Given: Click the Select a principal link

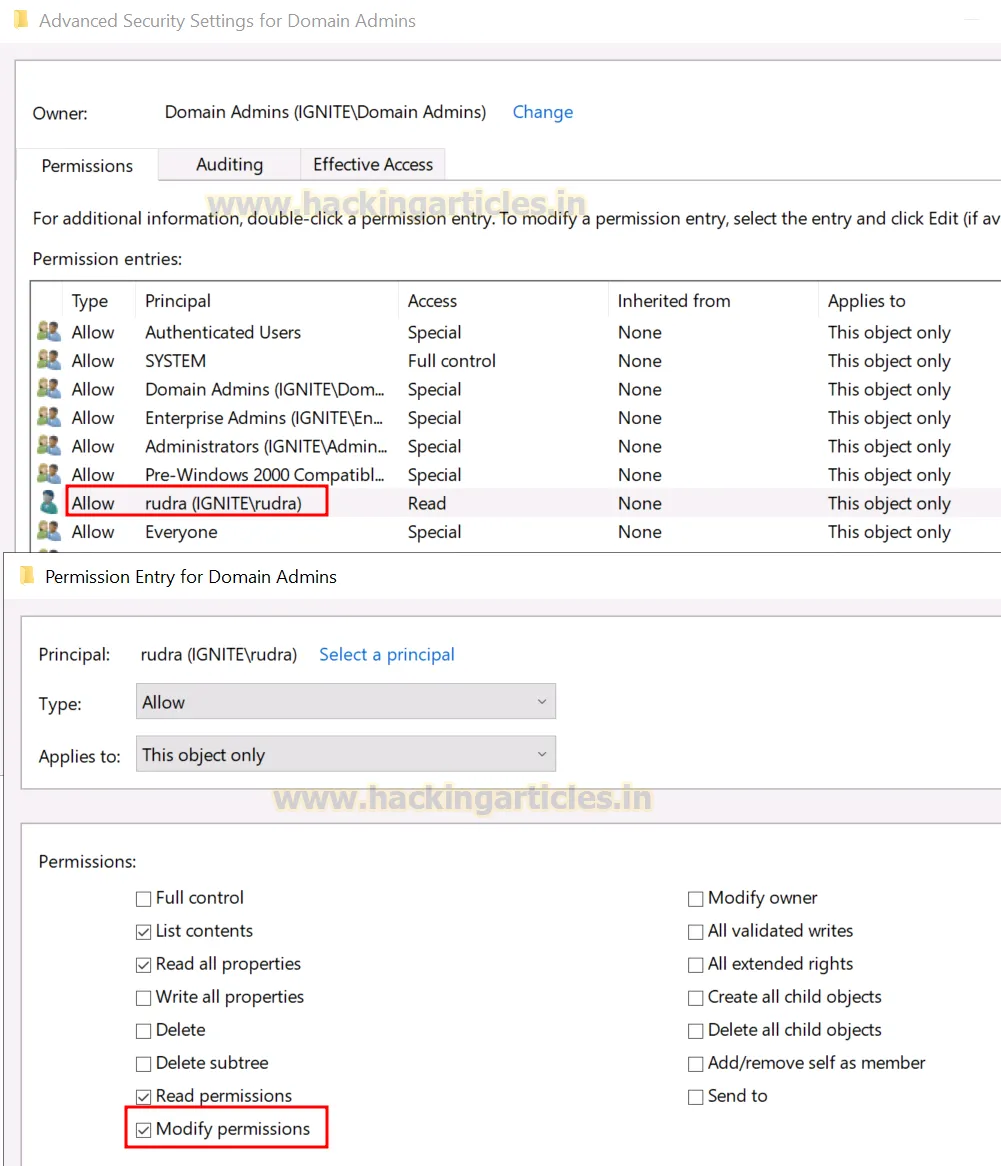Looking at the screenshot, I should pyautogui.click(x=386, y=654).
